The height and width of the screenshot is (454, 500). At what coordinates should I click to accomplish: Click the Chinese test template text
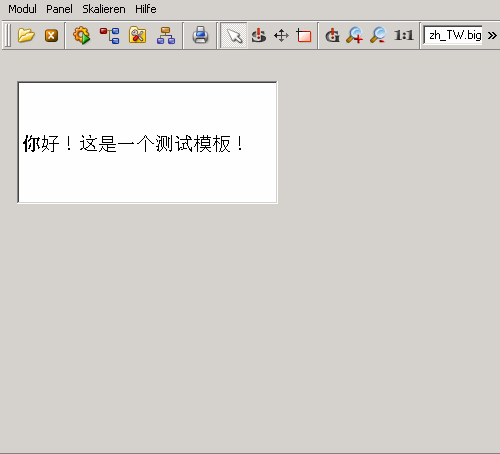tap(133, 144)
